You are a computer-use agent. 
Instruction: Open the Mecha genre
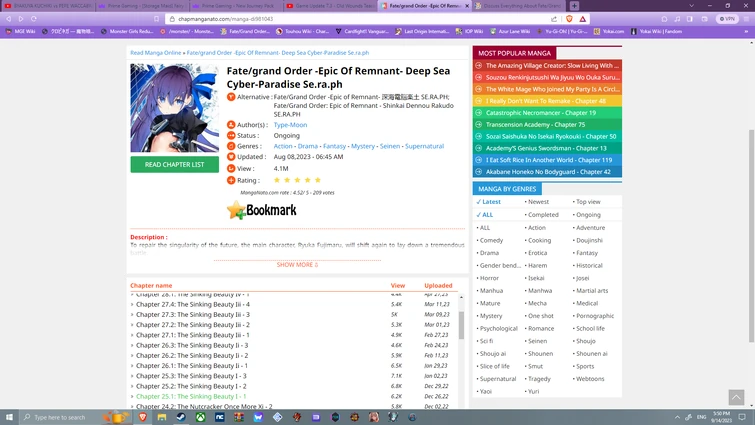[536, 303]
